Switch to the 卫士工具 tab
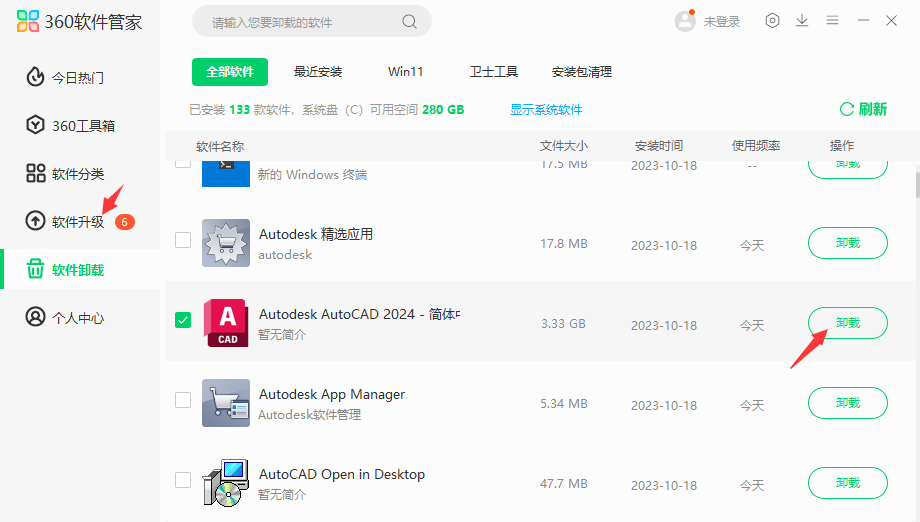The height and width of the screenshot is (522, 920). point(493,72)
